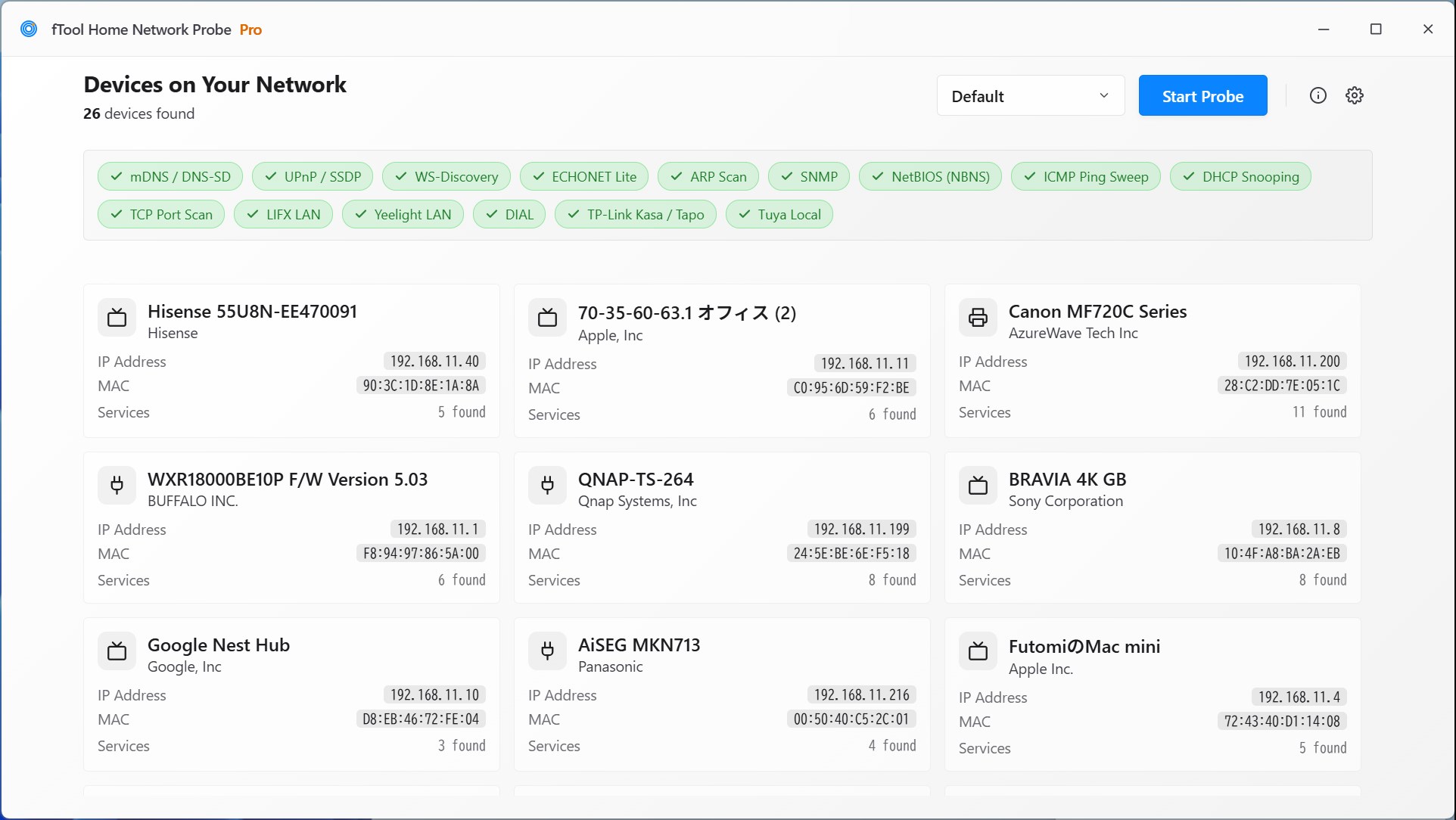Toggle the UPnP / SSDP protocol chip
The image size is (1456, 820).
313,176
